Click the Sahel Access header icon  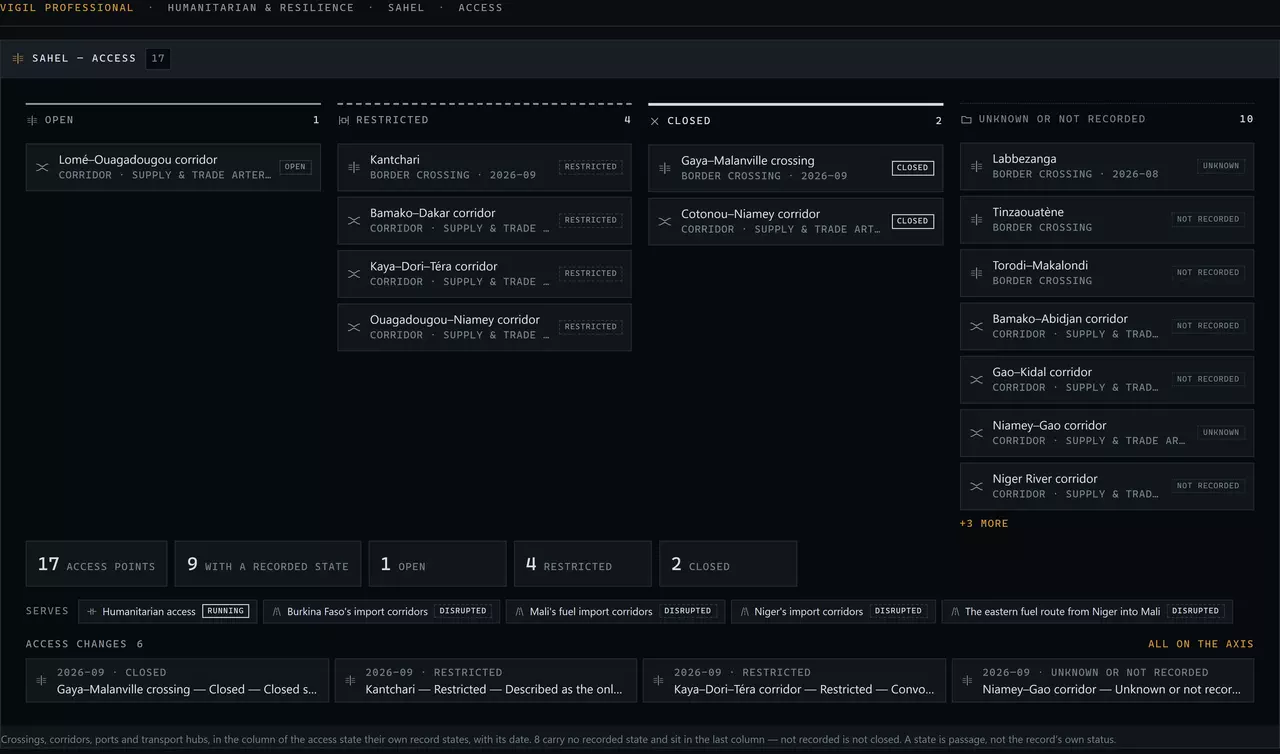18,58
